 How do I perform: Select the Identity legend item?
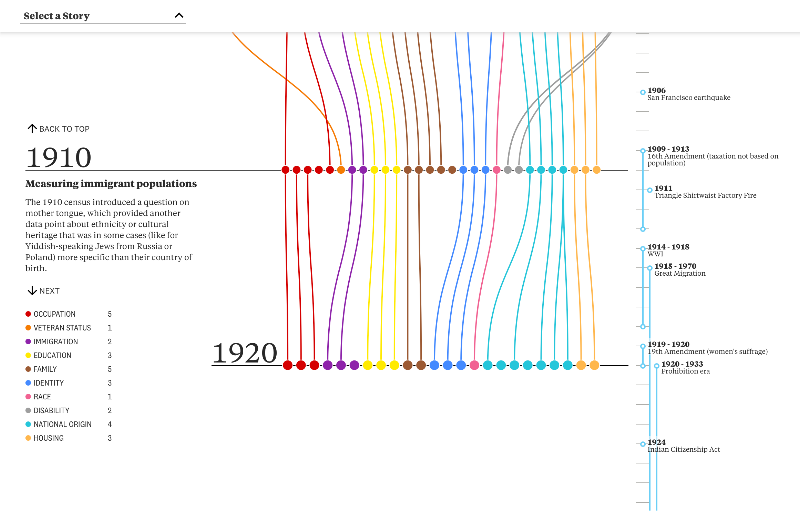pyautogui.click(x=49, y=383)
